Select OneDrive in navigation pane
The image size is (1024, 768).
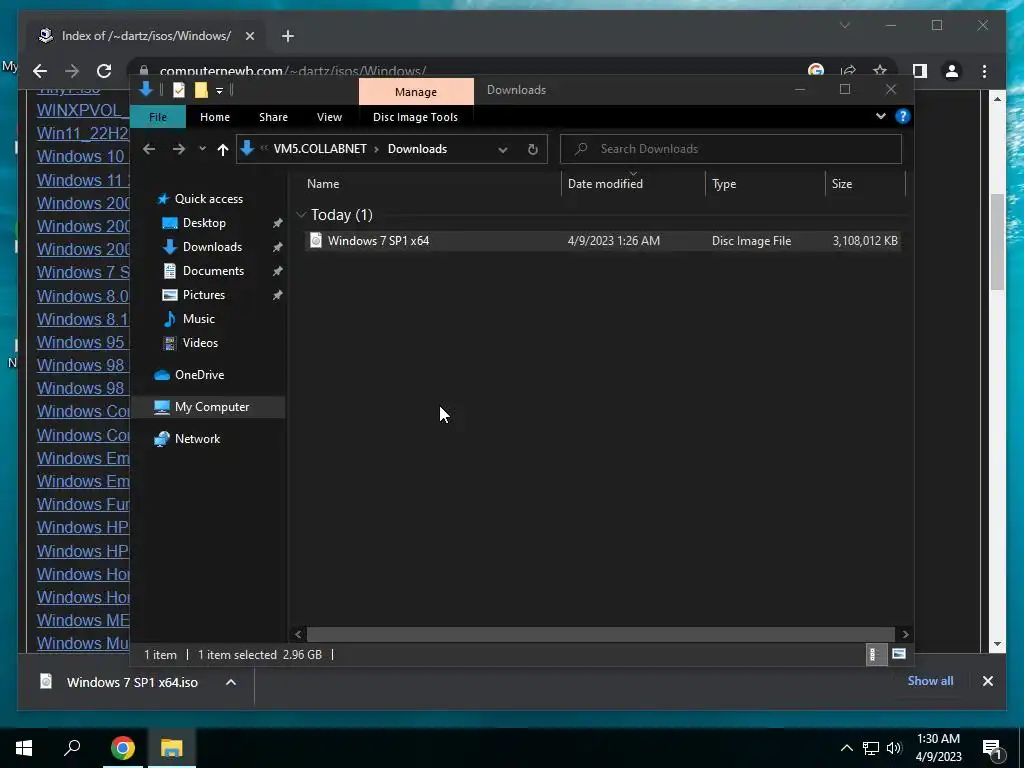coord(199,375)
